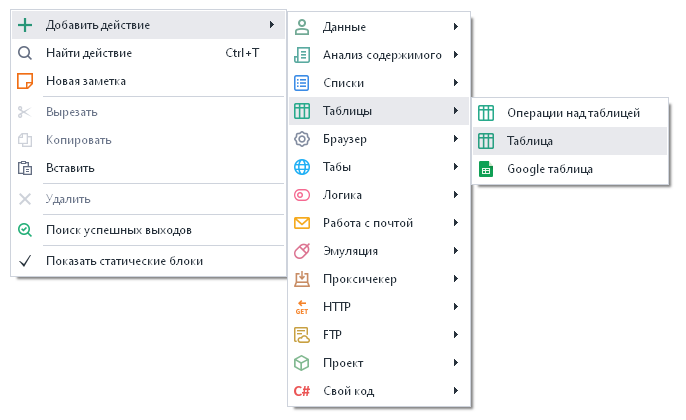Toggle Показать статические блоки checkmark
Screen dimensions: 686x420
click(x=26, y=261)
